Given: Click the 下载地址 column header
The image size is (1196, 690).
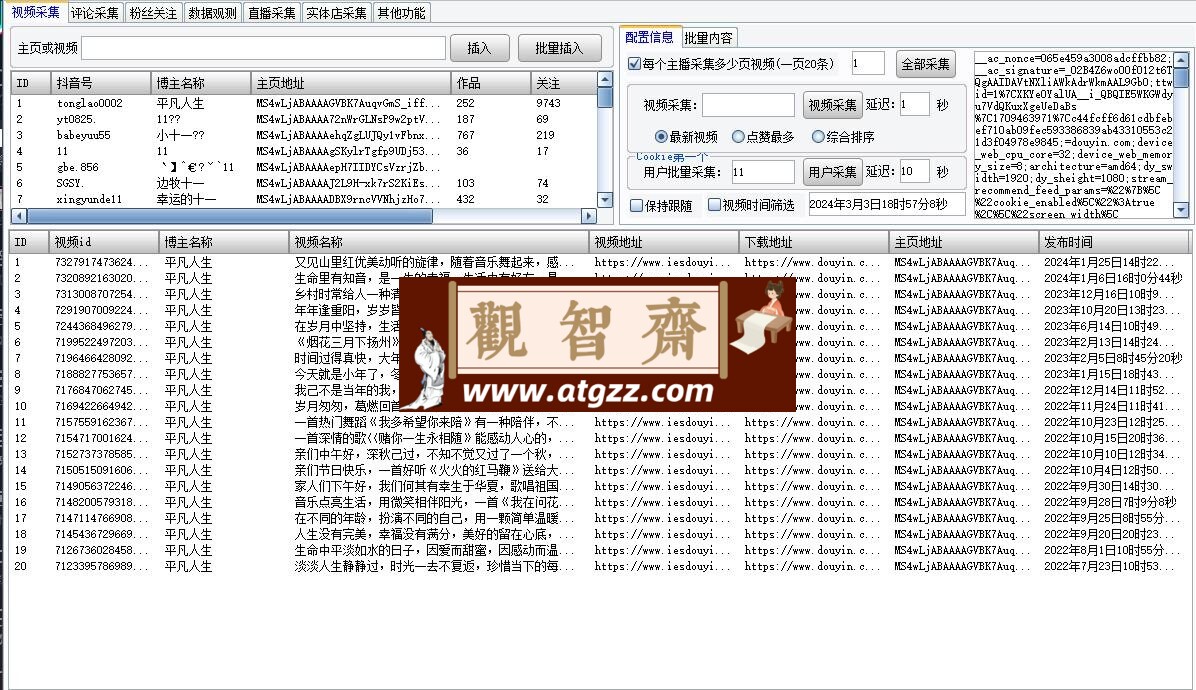Looking at the screenshot, I should pyautogui.click(x=814, y=242).
